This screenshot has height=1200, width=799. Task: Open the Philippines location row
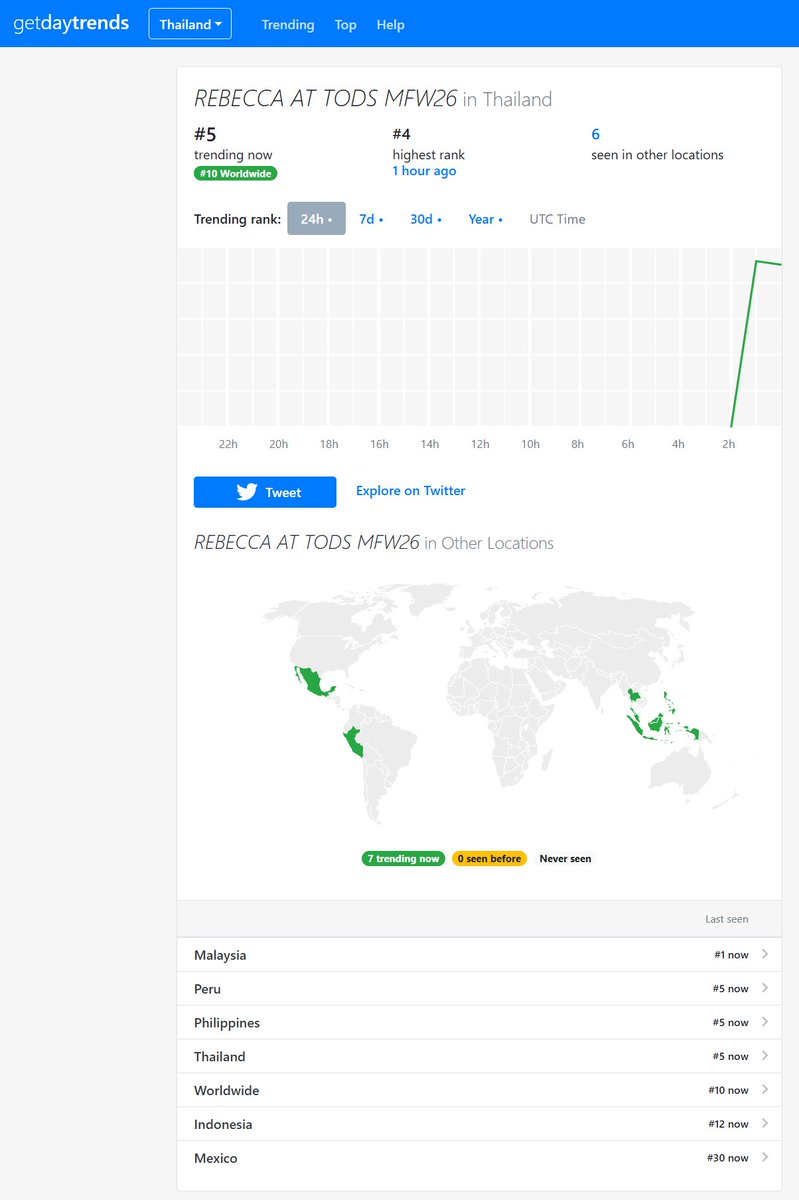(479, 1023)
